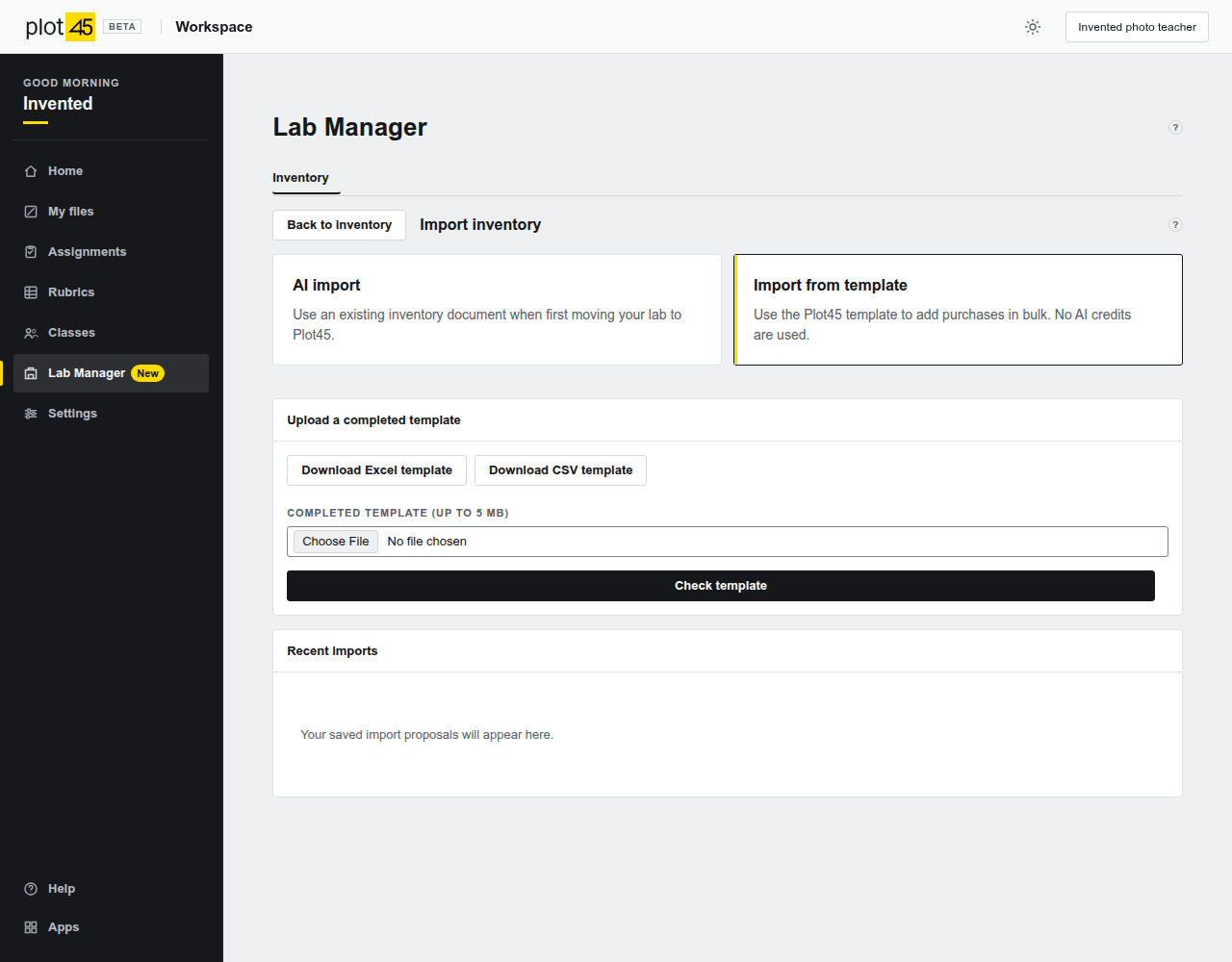Download CSV template
This screenshot has height=962, width=1232.
560,470
